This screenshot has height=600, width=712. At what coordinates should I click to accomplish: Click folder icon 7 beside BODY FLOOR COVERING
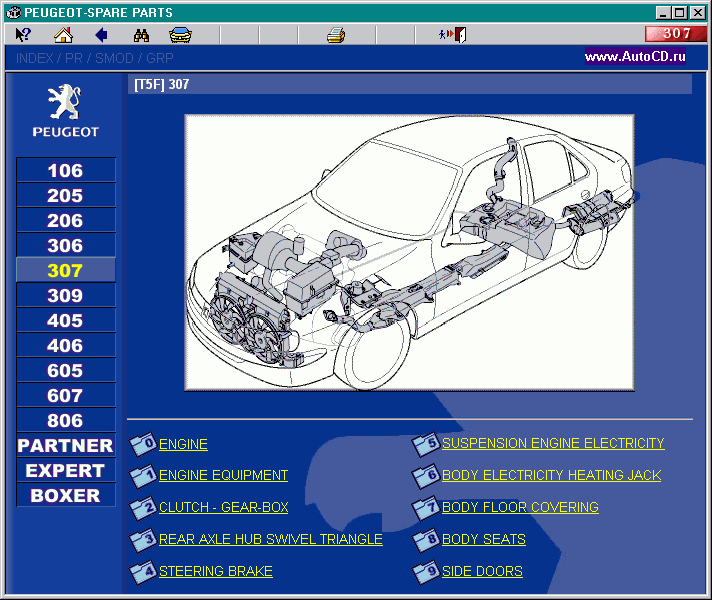point(425,507)
